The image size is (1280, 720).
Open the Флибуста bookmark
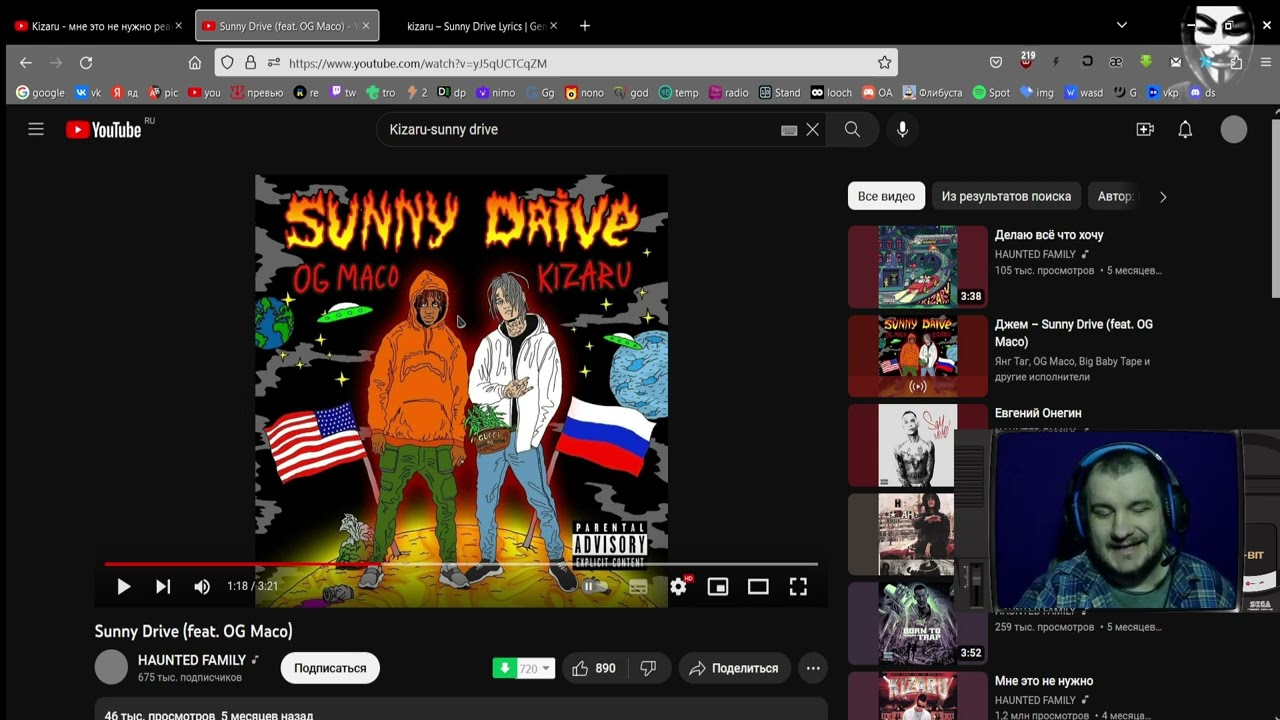coord(933,92)
